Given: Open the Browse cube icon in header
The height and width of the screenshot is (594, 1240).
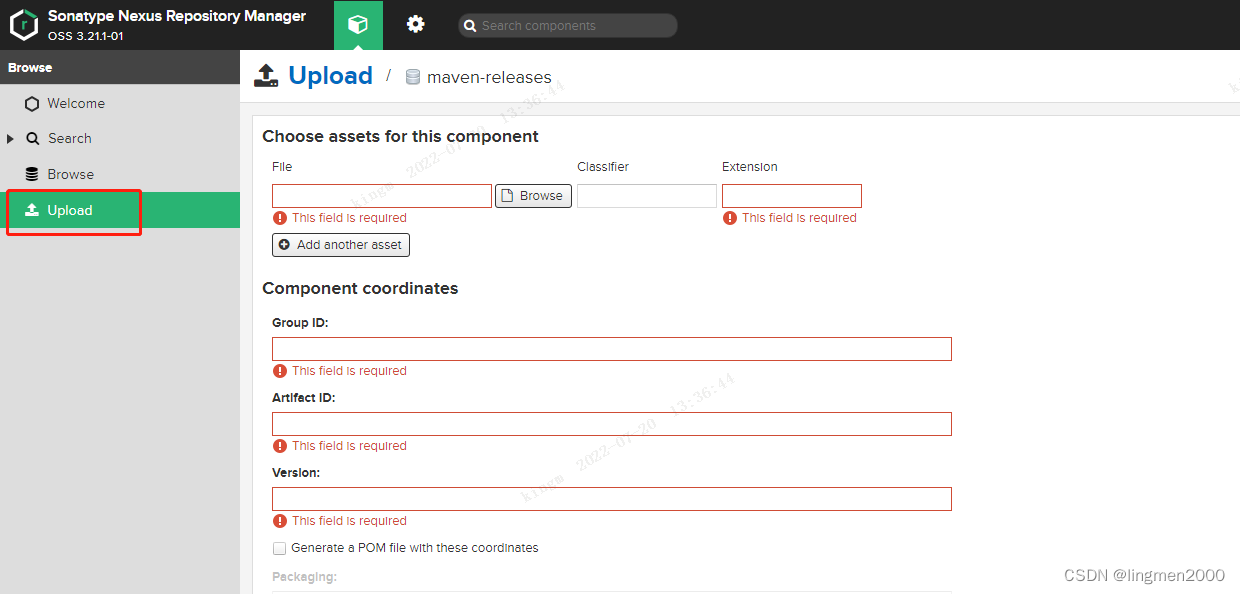Looking at the screenshot, I should (x=358, y=25).
